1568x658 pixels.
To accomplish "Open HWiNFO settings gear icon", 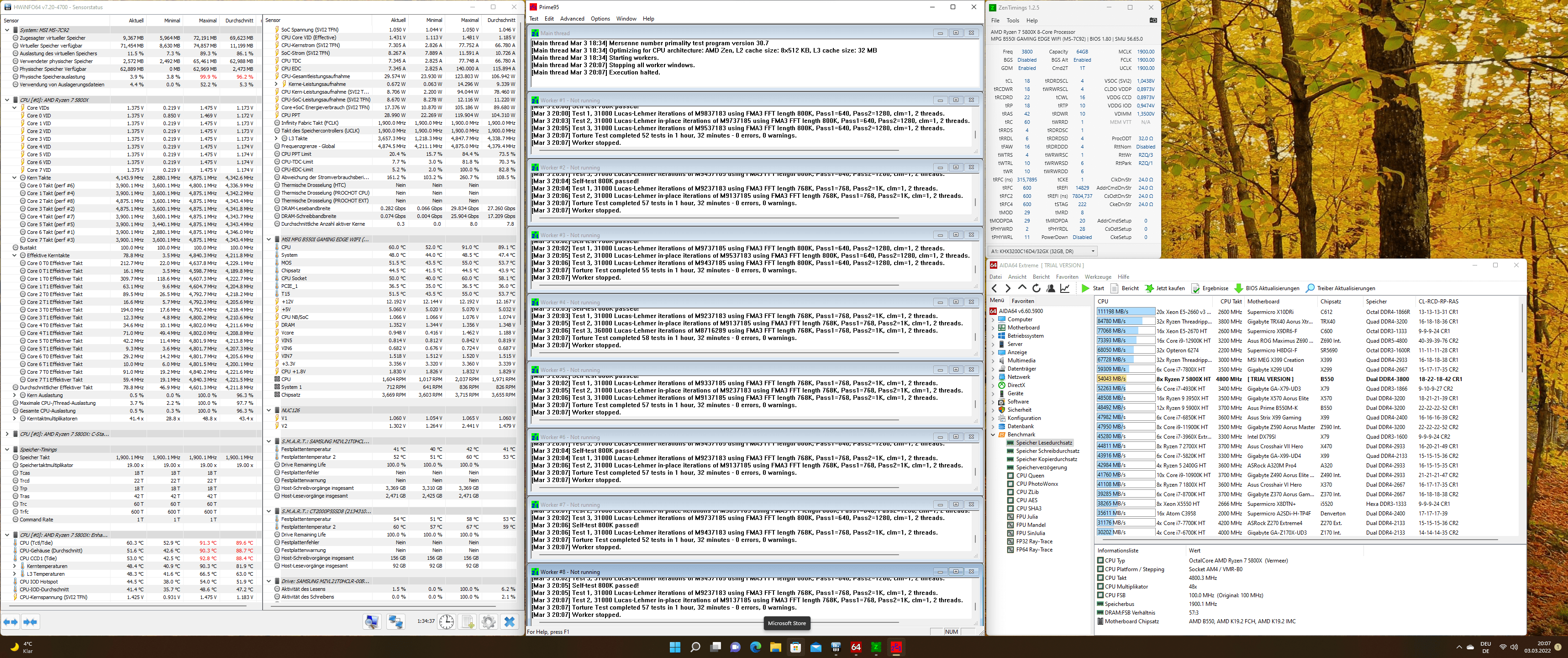I will (x=488, y=622).
